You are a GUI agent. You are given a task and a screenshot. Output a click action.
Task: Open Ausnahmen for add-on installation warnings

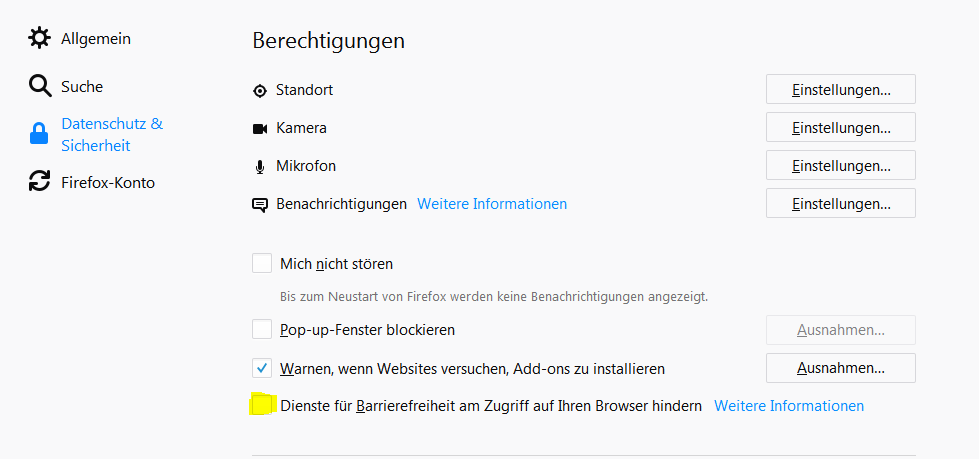click(x=841, y=368)
